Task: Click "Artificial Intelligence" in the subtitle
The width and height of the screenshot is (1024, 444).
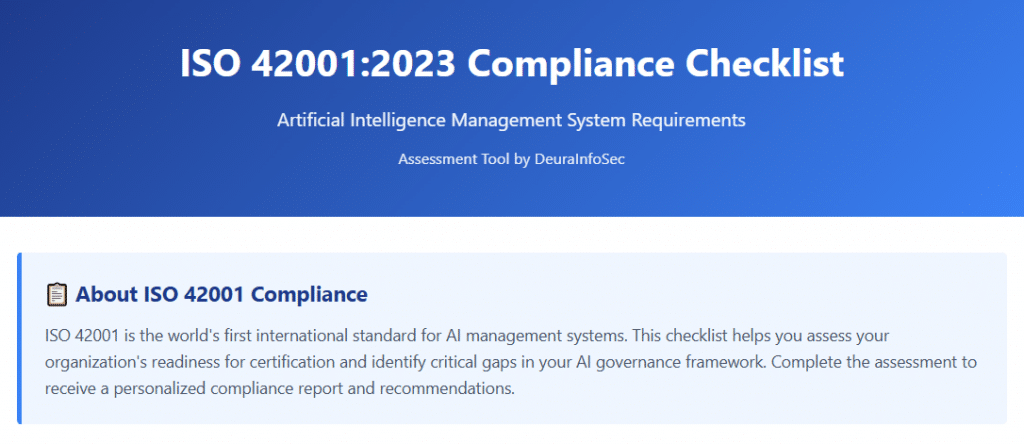Action: (x=363, y=120)
